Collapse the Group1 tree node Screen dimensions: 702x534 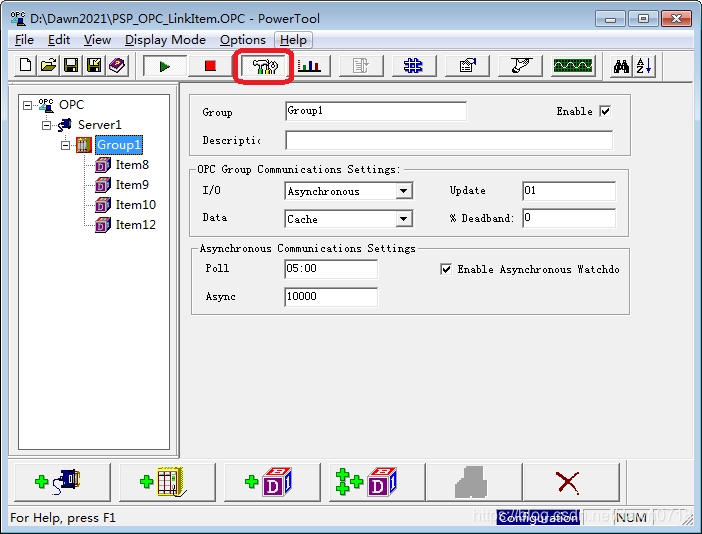pyautogui.click(x=65, y=145)
